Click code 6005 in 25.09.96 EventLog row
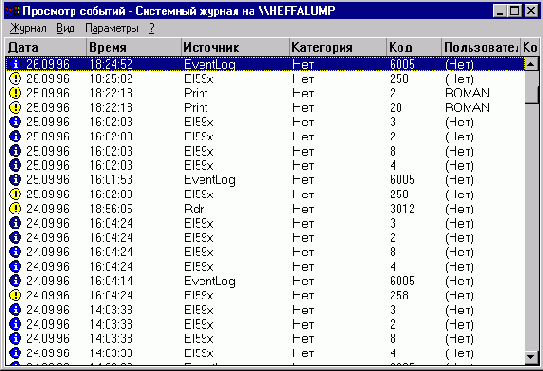 tap(402, 179)
